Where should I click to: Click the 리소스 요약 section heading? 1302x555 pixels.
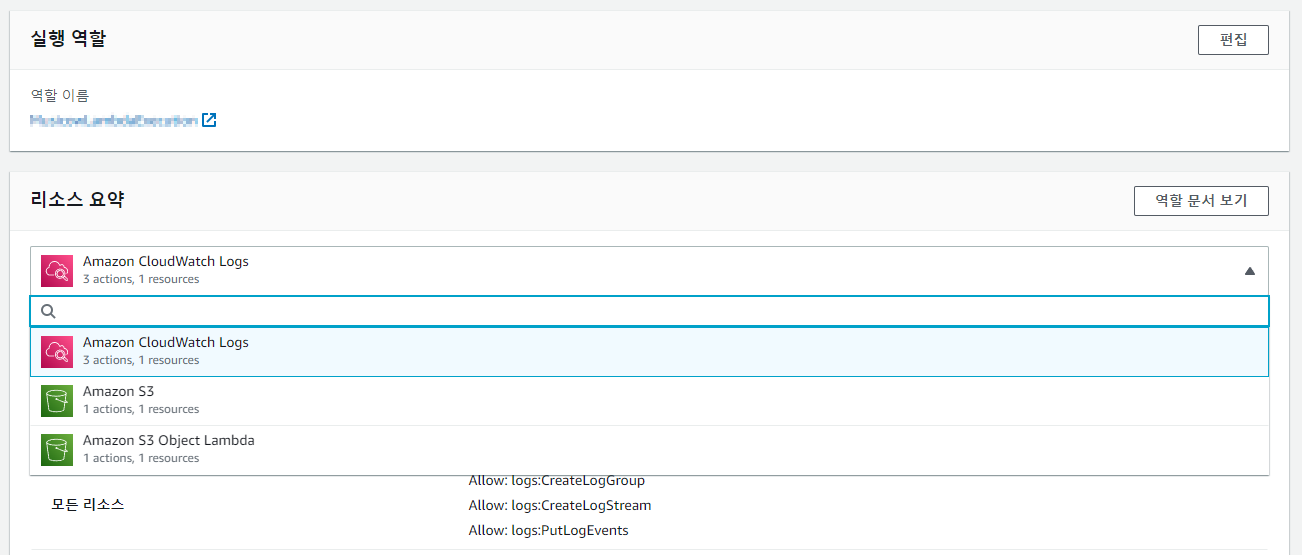[x=78, y=199]
